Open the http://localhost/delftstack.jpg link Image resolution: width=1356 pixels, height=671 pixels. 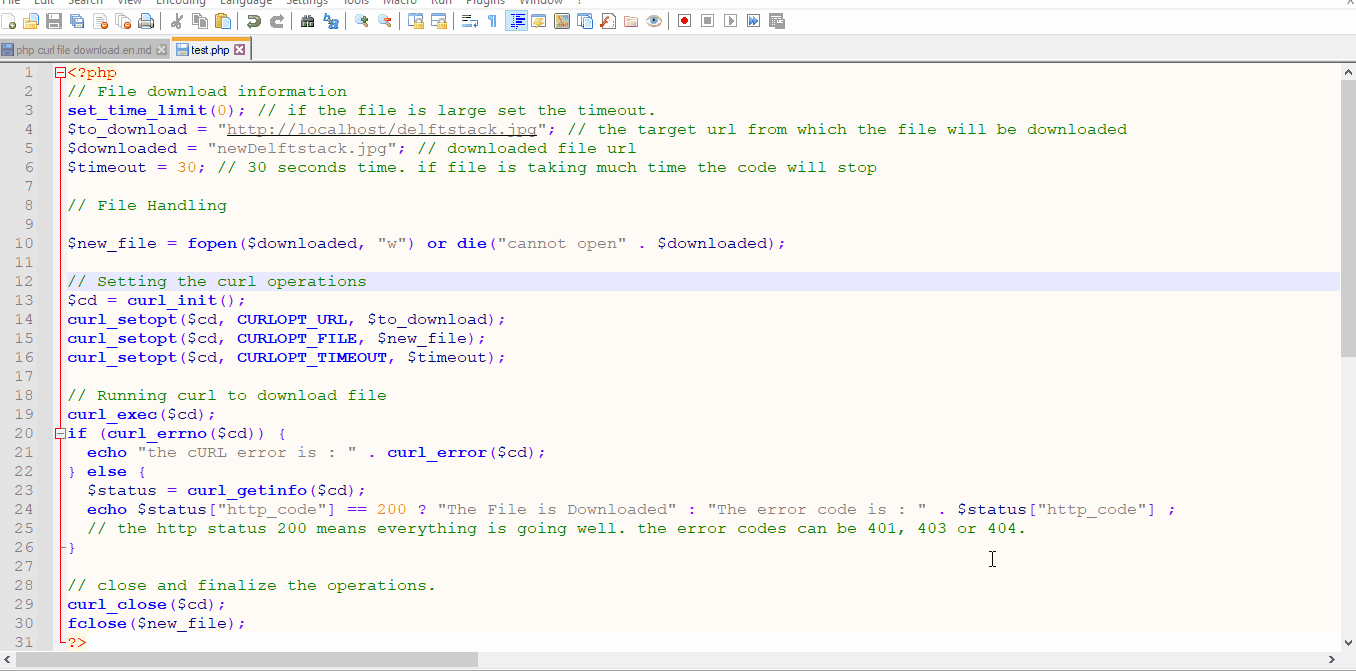tap(383, 129)
